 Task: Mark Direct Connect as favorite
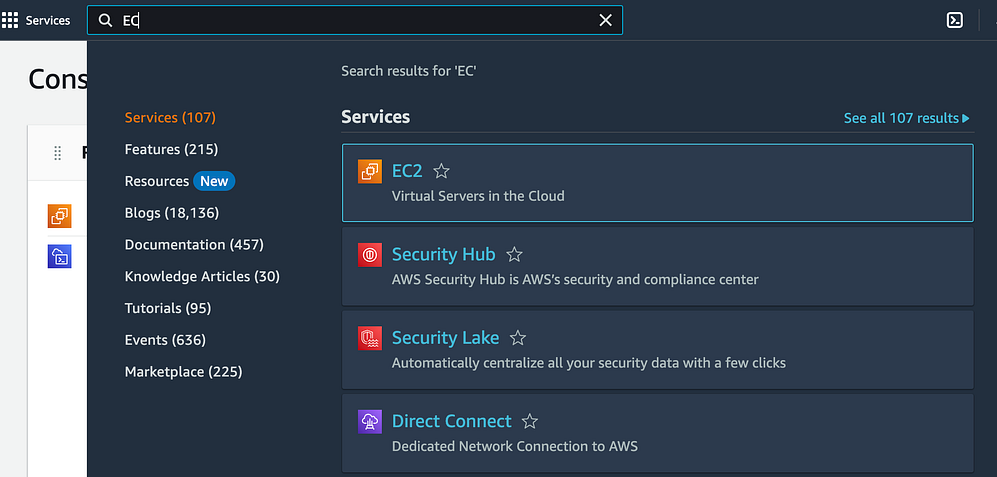[x=530, y=422]
